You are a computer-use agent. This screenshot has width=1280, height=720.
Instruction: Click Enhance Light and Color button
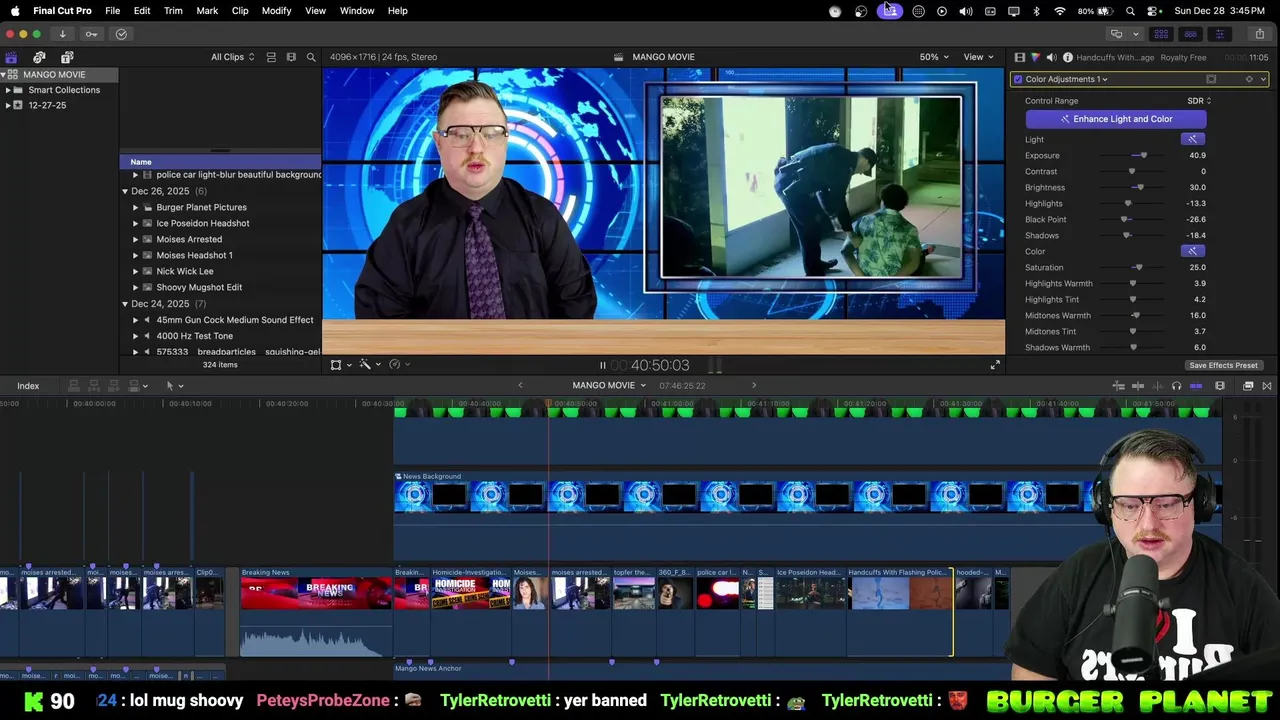[1116, 119]
